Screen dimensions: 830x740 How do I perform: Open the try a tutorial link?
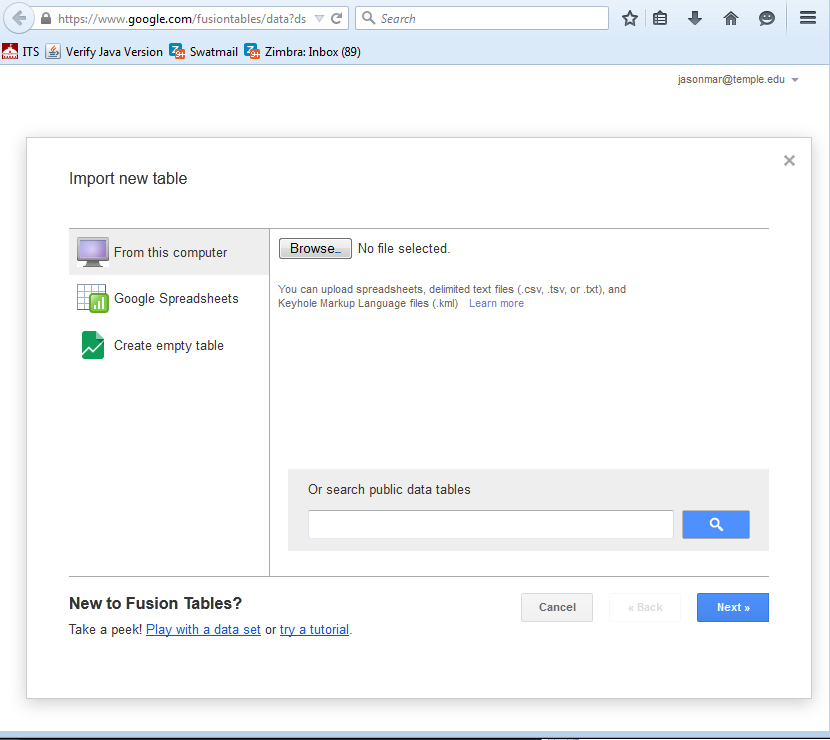(x=314, y=630)
